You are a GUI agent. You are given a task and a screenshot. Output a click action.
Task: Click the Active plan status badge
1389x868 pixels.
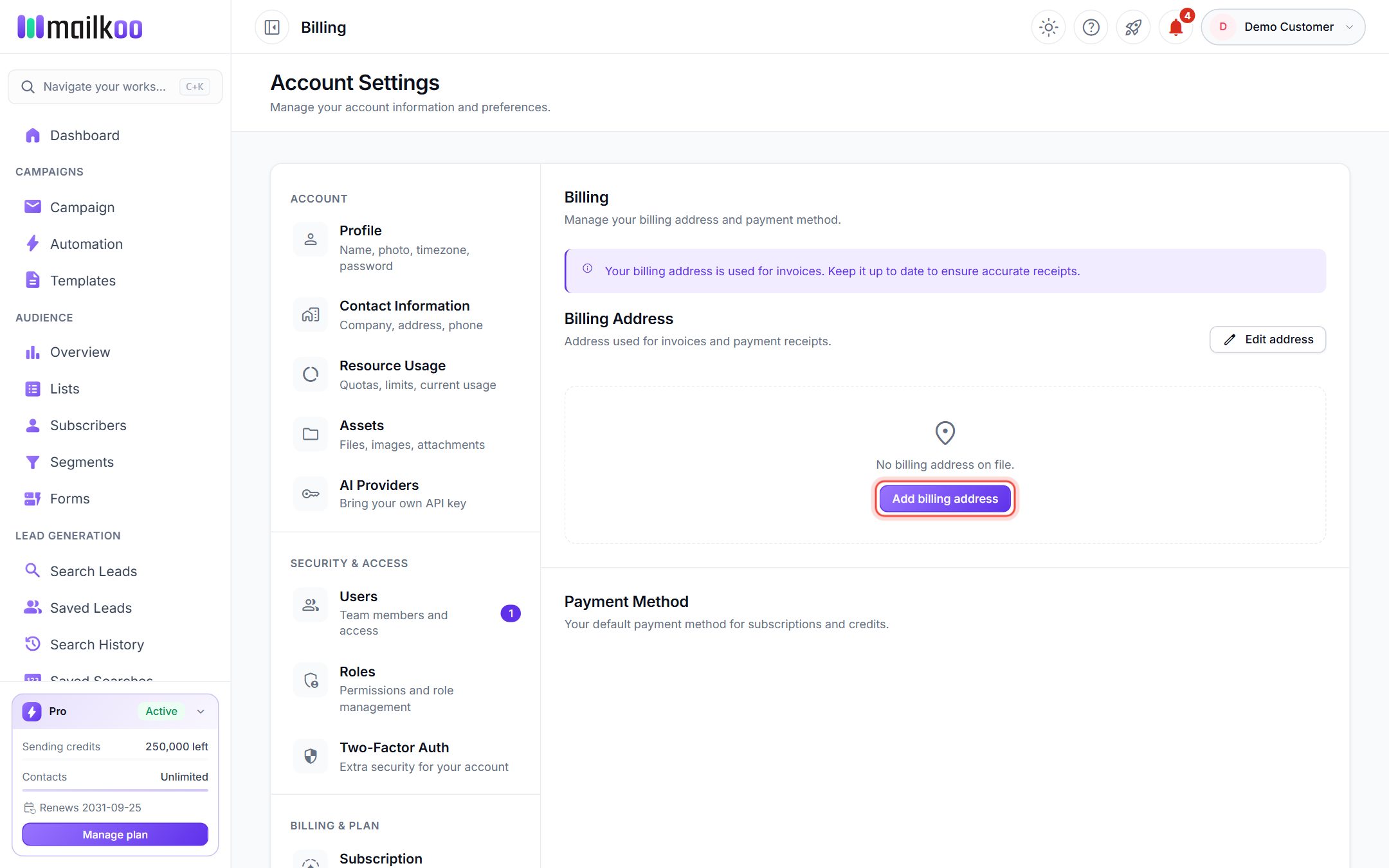(161, 711)
